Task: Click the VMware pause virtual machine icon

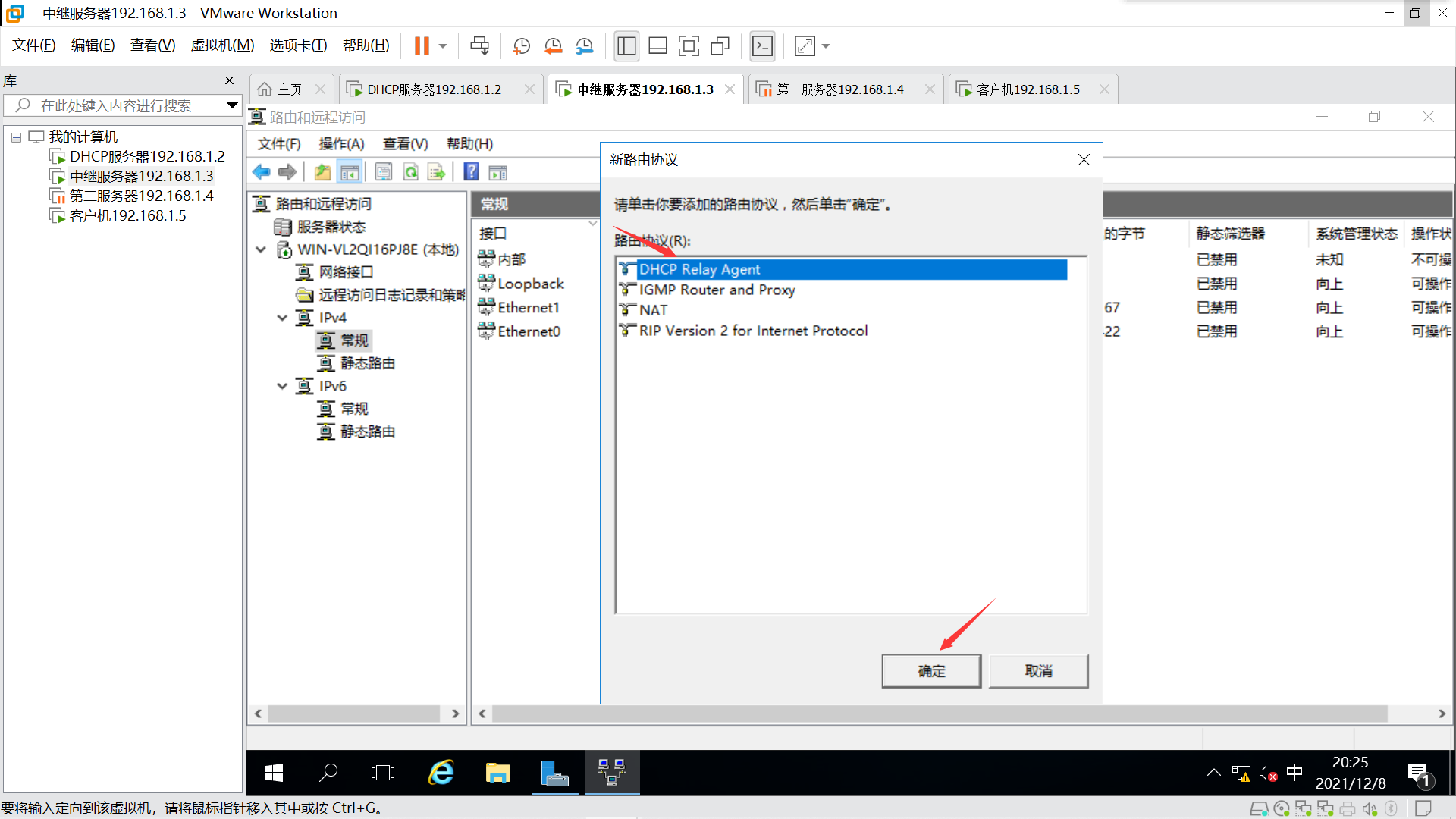Action: 422,46
